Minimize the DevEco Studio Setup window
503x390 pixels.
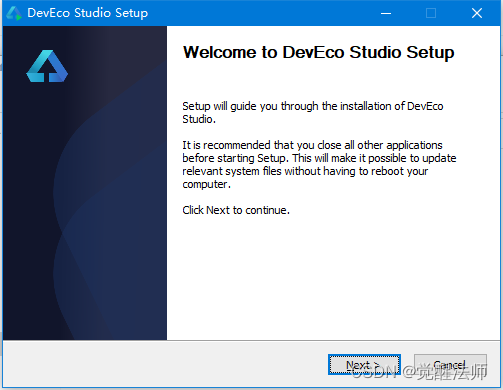point(386,13)
